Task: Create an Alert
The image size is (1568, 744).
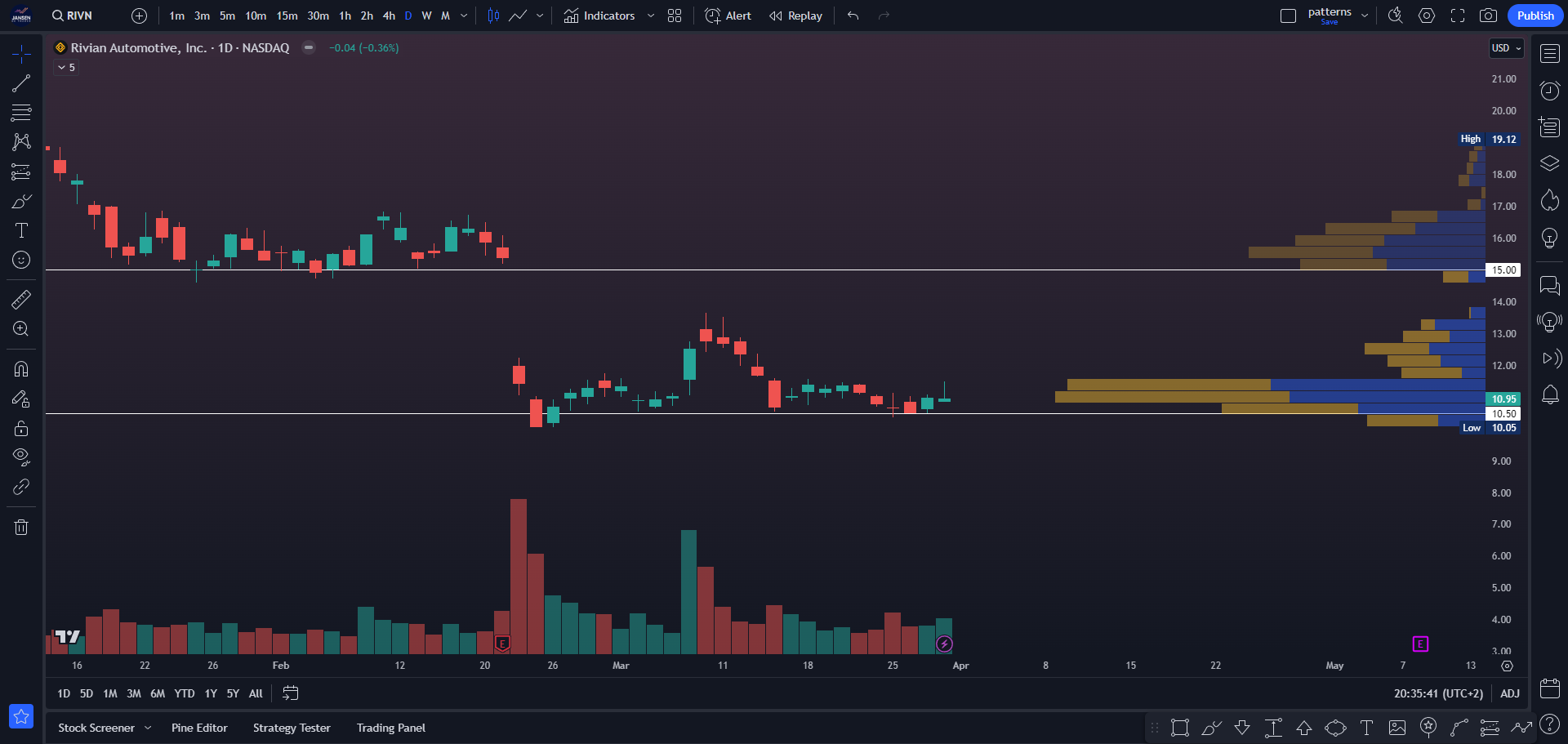Action: pyautogui.click(x=728, y=16)
